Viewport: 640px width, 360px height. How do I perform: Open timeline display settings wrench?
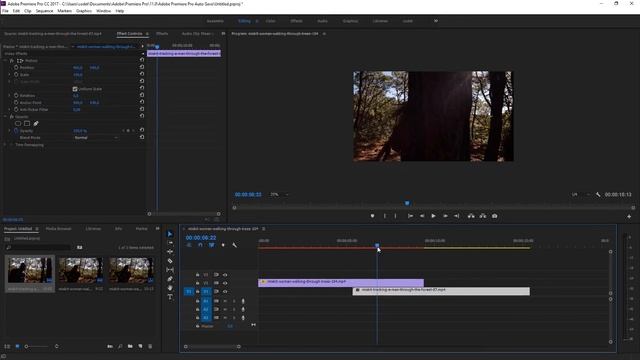point(234,245)
